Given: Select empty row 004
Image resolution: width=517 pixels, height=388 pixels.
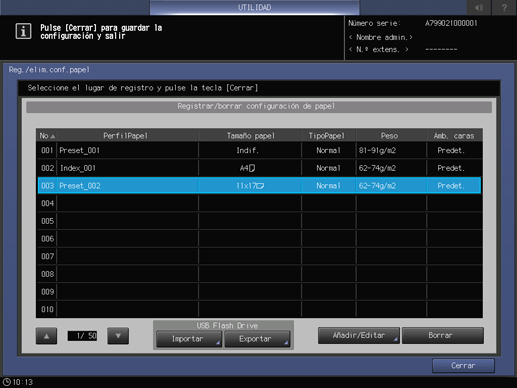Looking at the screenshot, I should [x=259, y=203].
